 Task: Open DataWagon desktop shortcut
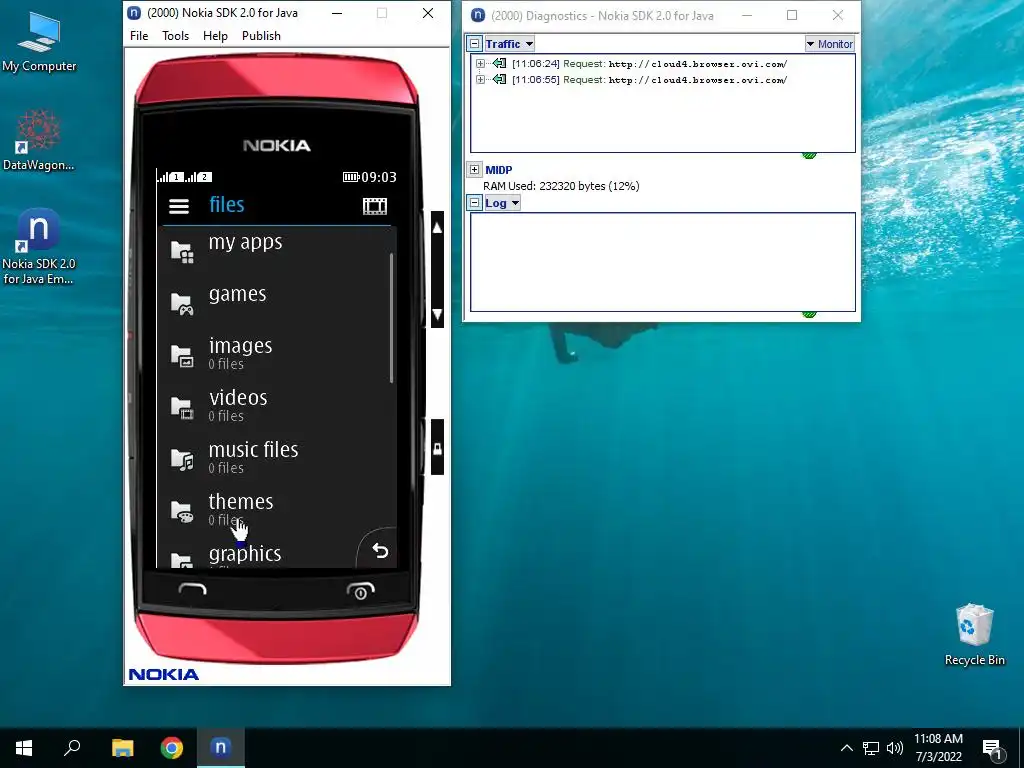point(39,140)
